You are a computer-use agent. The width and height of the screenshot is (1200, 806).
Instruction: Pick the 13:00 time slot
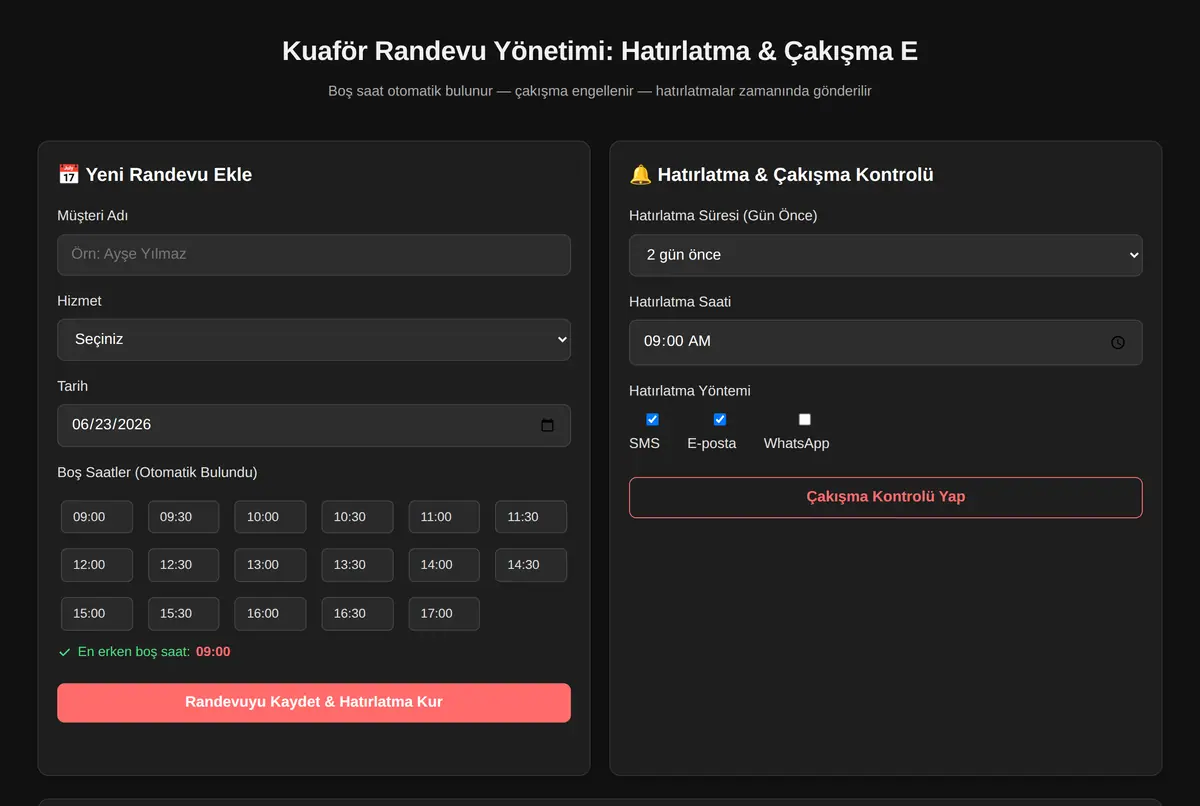[271, 565]
